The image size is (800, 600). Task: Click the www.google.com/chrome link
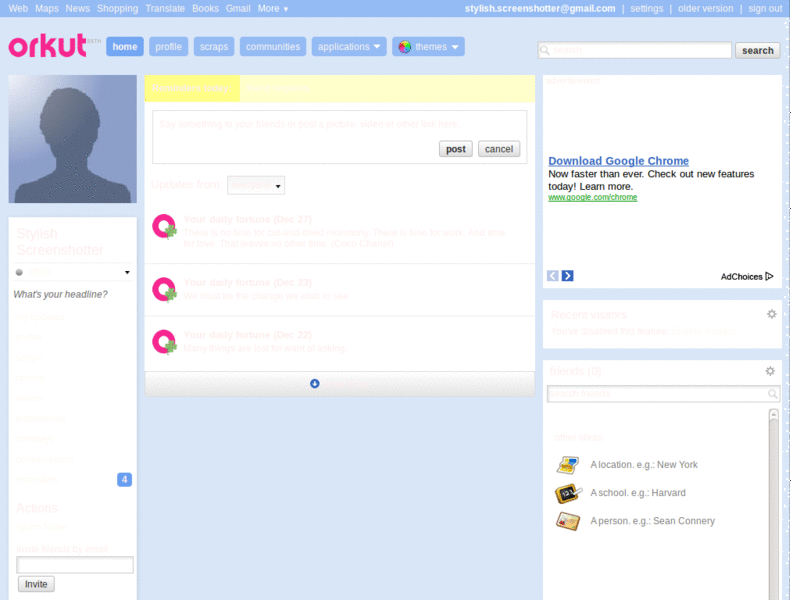point(592,197)
